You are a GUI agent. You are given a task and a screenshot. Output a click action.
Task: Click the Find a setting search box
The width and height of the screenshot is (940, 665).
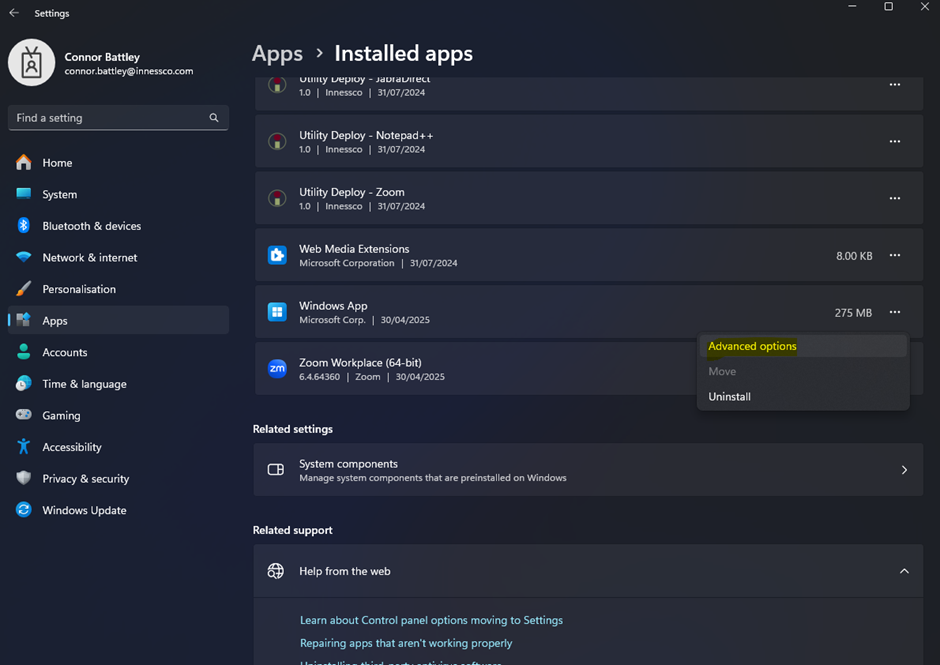(x=110, y=118)
